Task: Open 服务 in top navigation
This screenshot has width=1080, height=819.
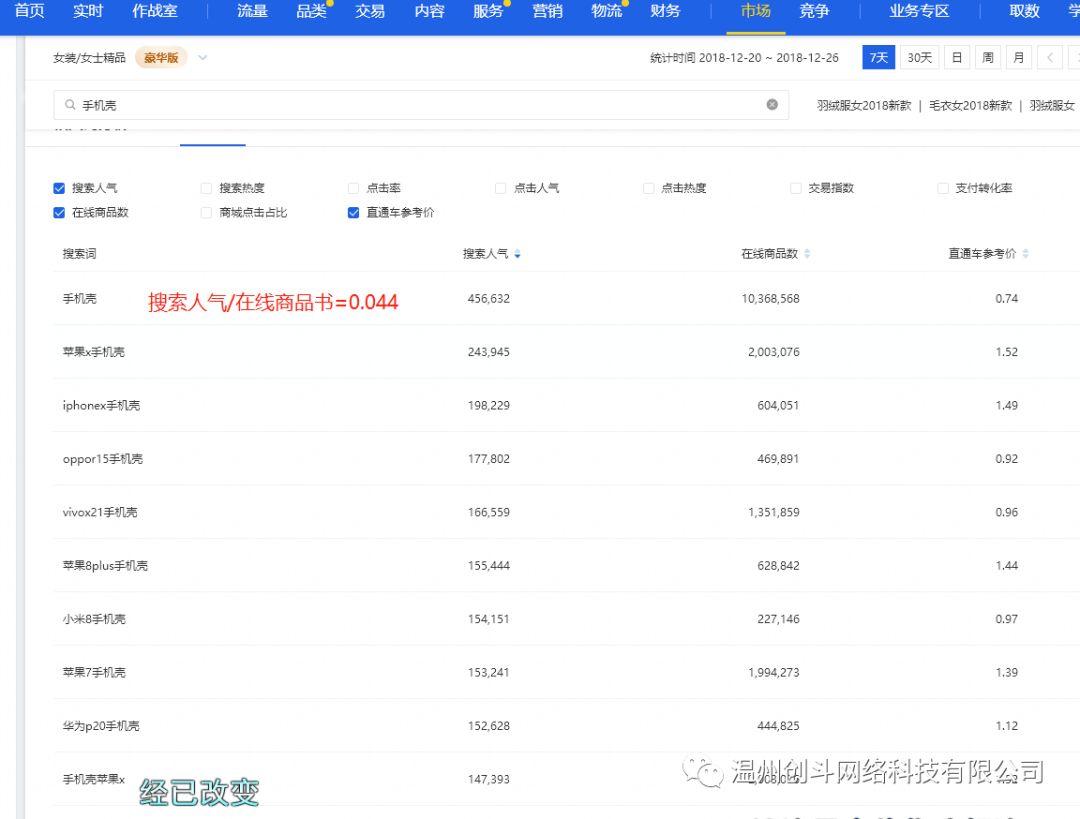Action: click(x=488, y=11)
